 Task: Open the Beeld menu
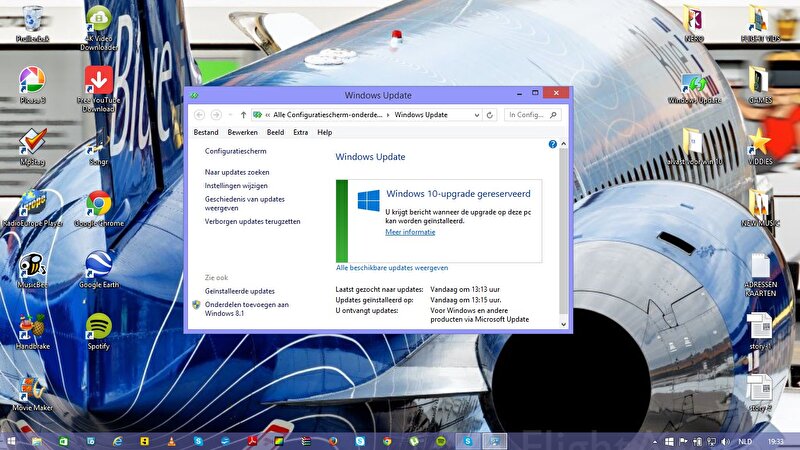coord(275,132)
